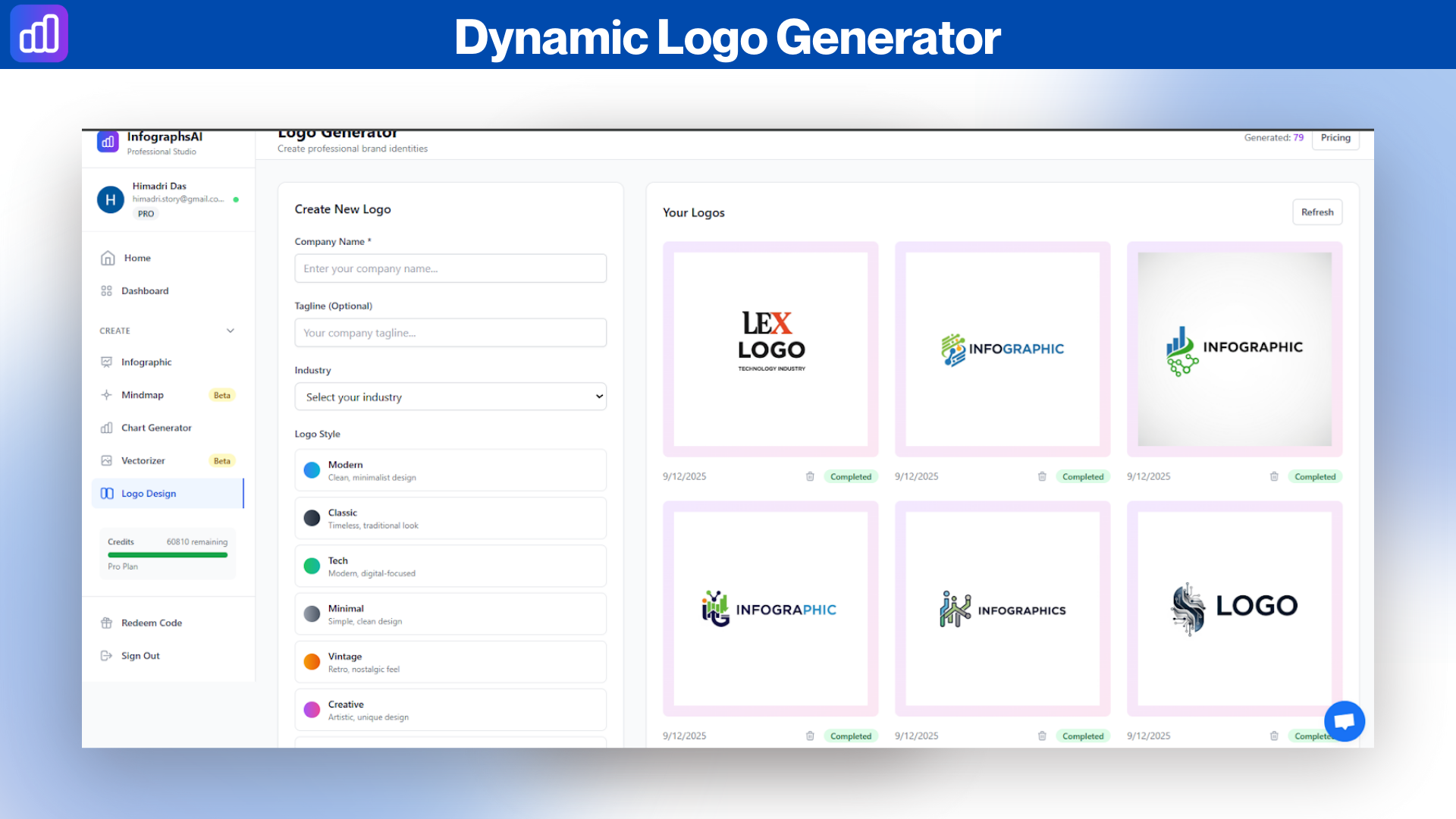This screenshot has height=819, width=1456.
Task: Click the Refresh button above Your Logos
Action: coord(1317,212)
